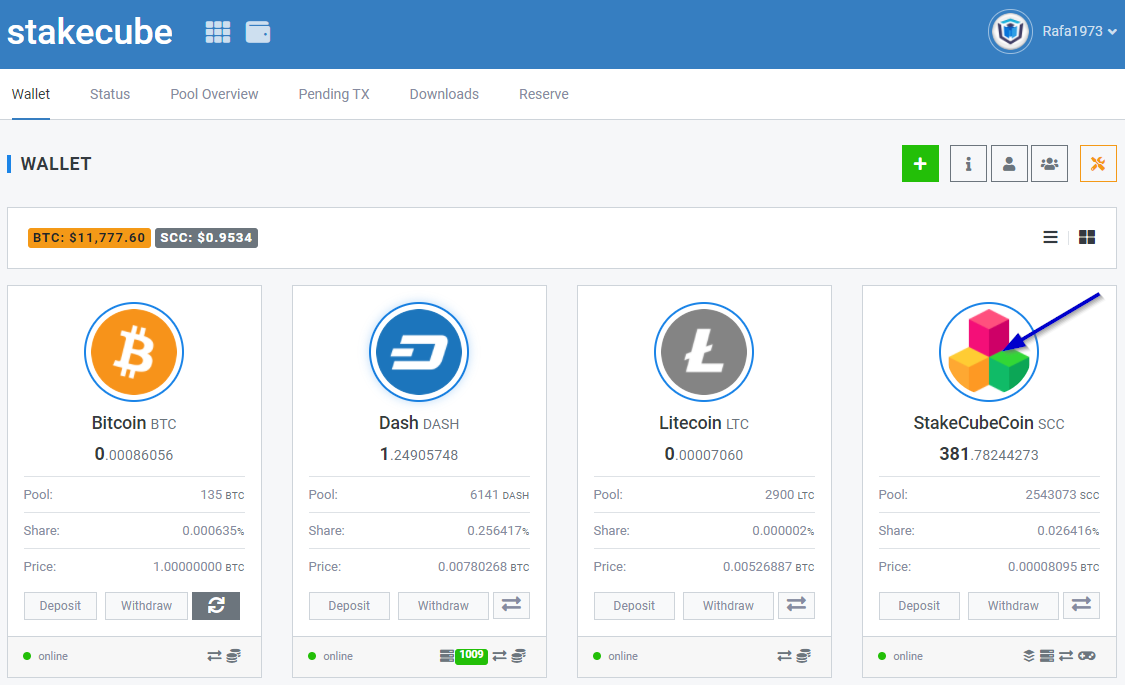Click the Withdraw button for Bitcoin

point(146,605)
